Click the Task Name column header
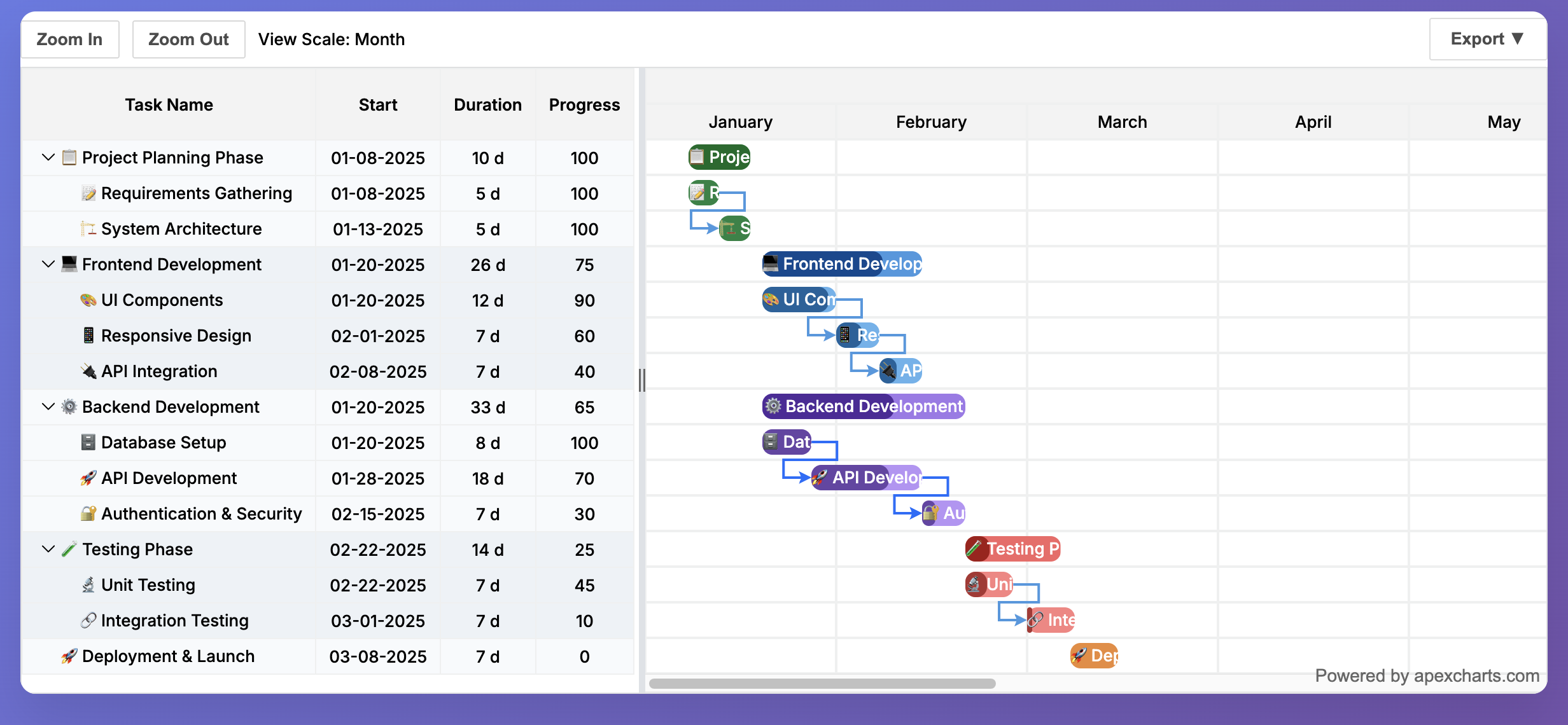Screen dimensions: 1568x725 pos(169,104)
